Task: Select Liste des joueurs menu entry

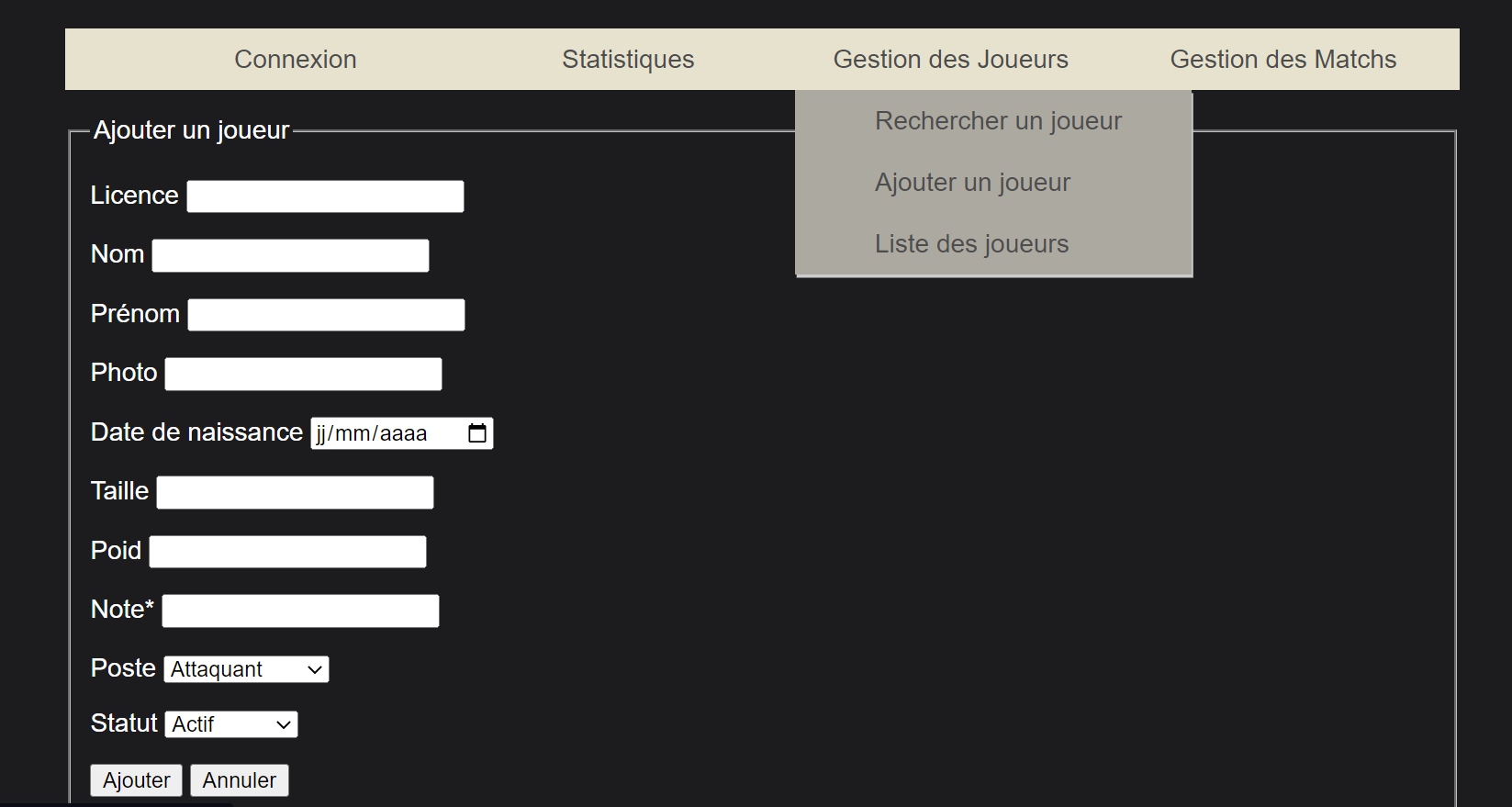Action: pos(971,243)
